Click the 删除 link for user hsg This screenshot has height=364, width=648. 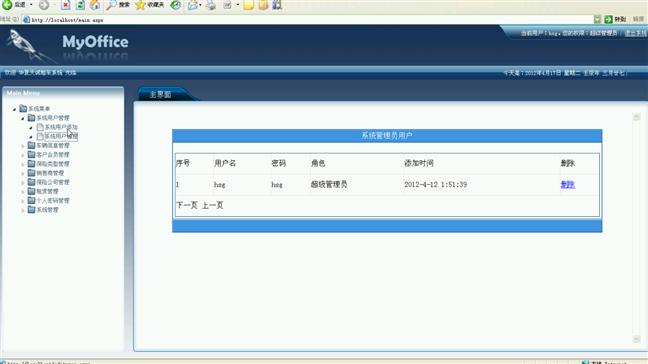(567, 185)
